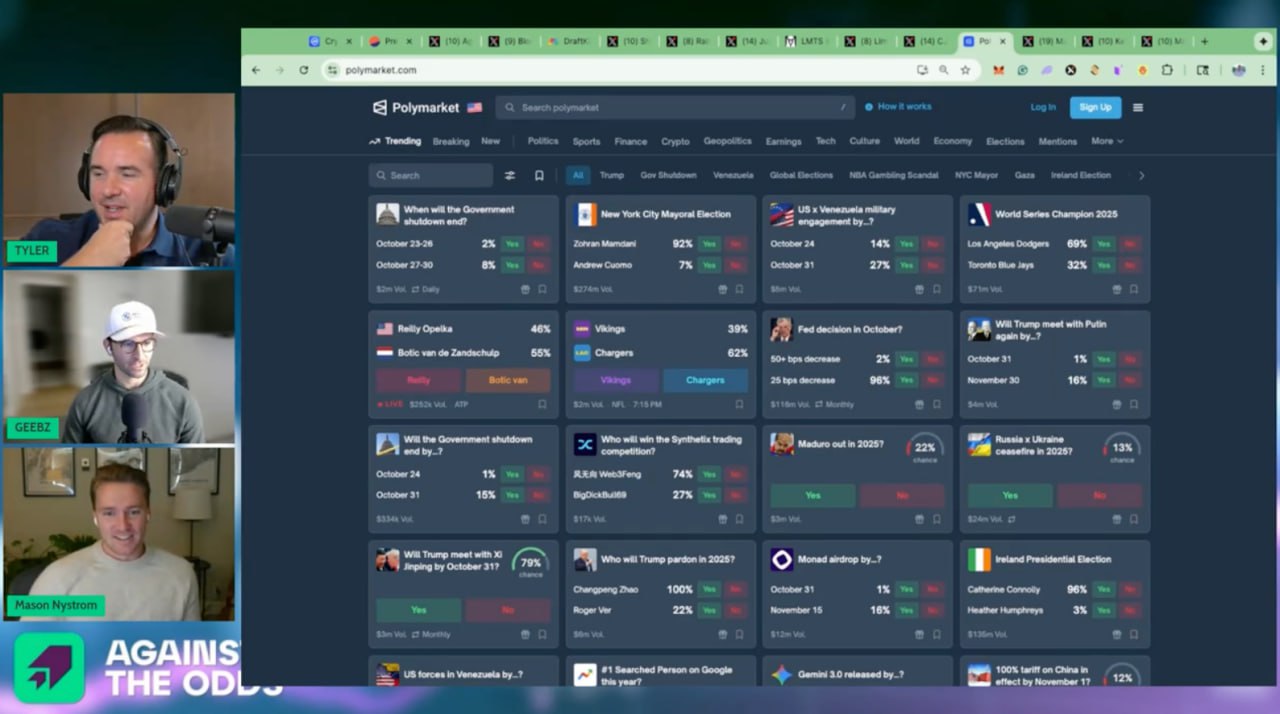Click the gift icon on World Series card
1280x714 pixels.
pyautogui.click(x=1117, y=289)
